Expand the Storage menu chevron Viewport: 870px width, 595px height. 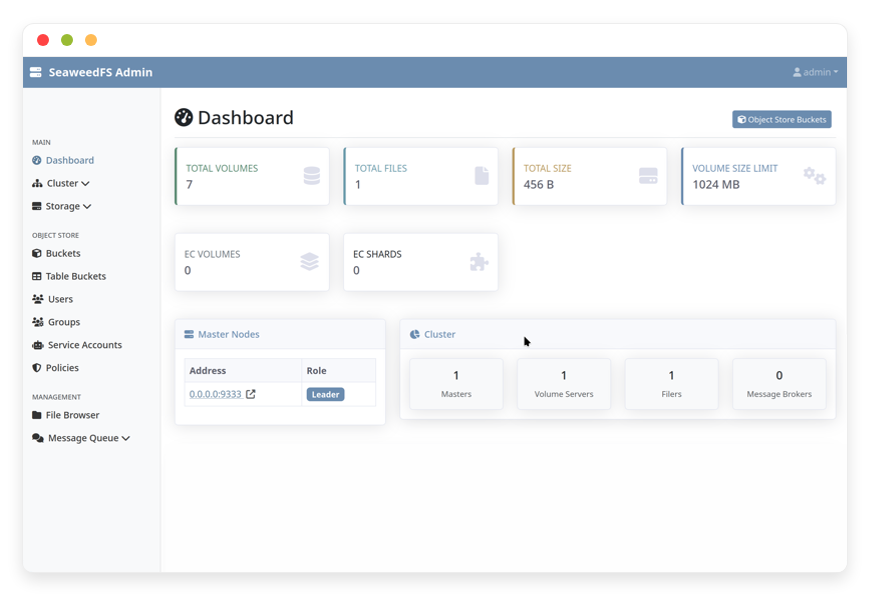coord(87,206)
